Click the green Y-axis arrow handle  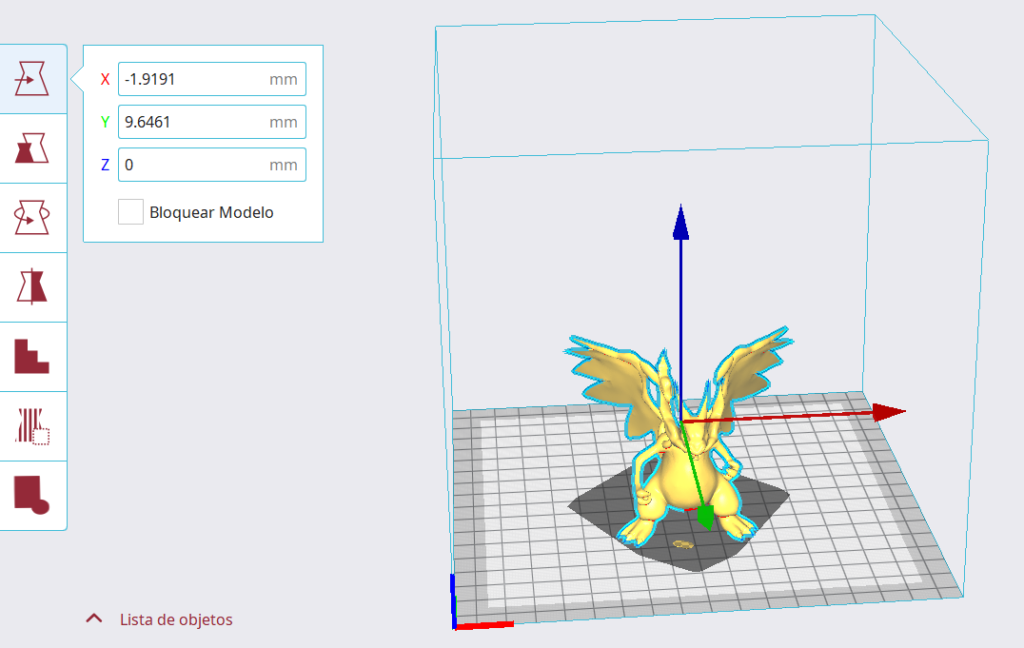[x=706, y=515]
